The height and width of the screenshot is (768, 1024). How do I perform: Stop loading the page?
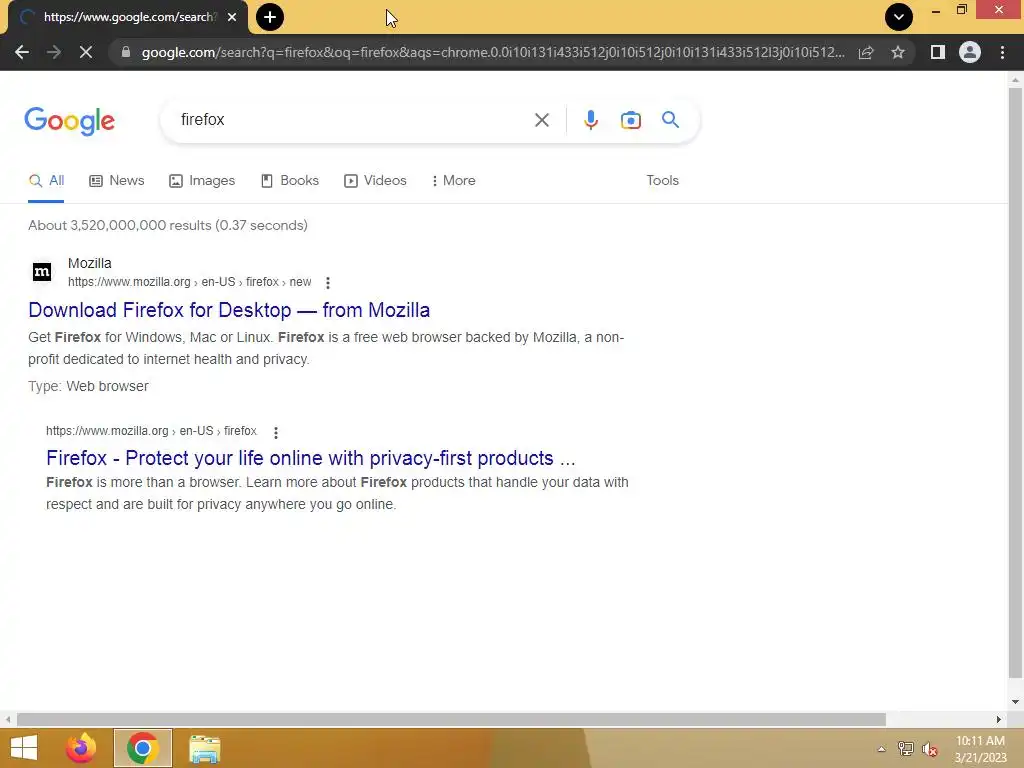86,52
